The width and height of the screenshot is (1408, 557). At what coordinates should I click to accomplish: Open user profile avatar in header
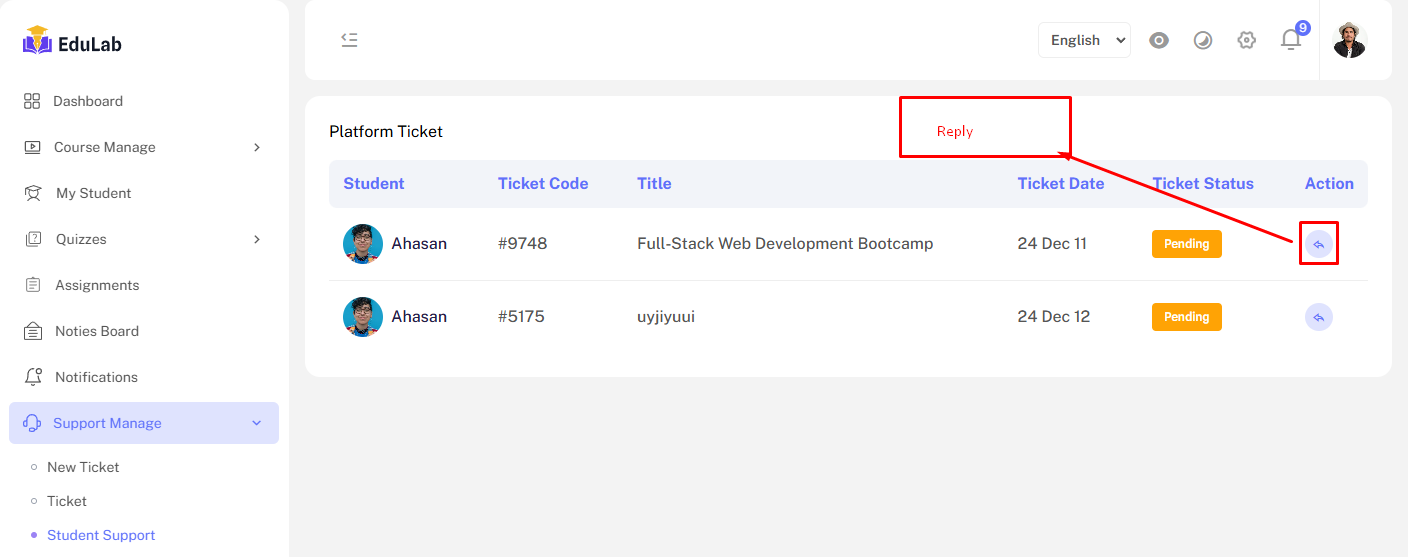(x=1349, y=40)
